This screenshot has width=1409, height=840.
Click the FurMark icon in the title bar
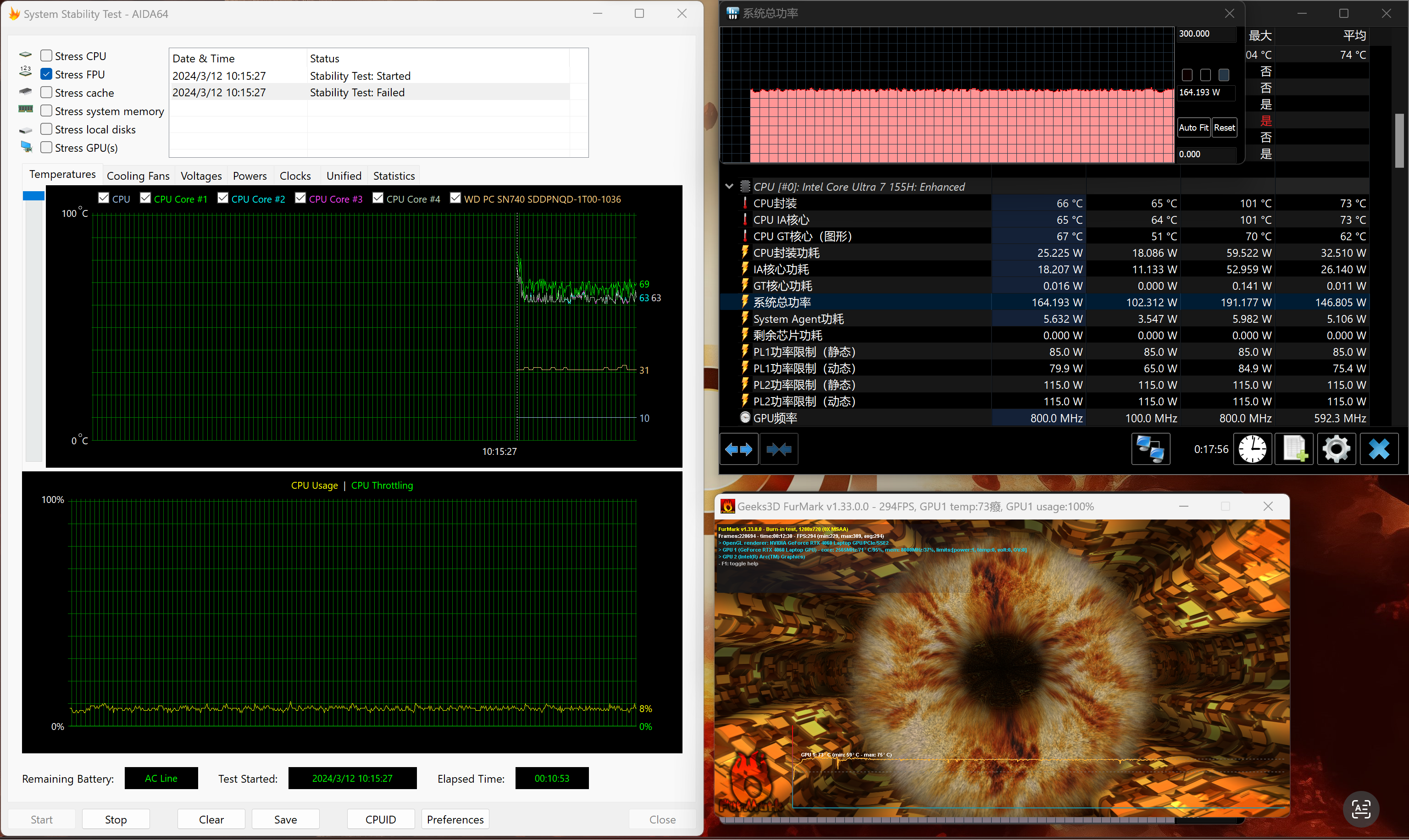tap(728, 507)
